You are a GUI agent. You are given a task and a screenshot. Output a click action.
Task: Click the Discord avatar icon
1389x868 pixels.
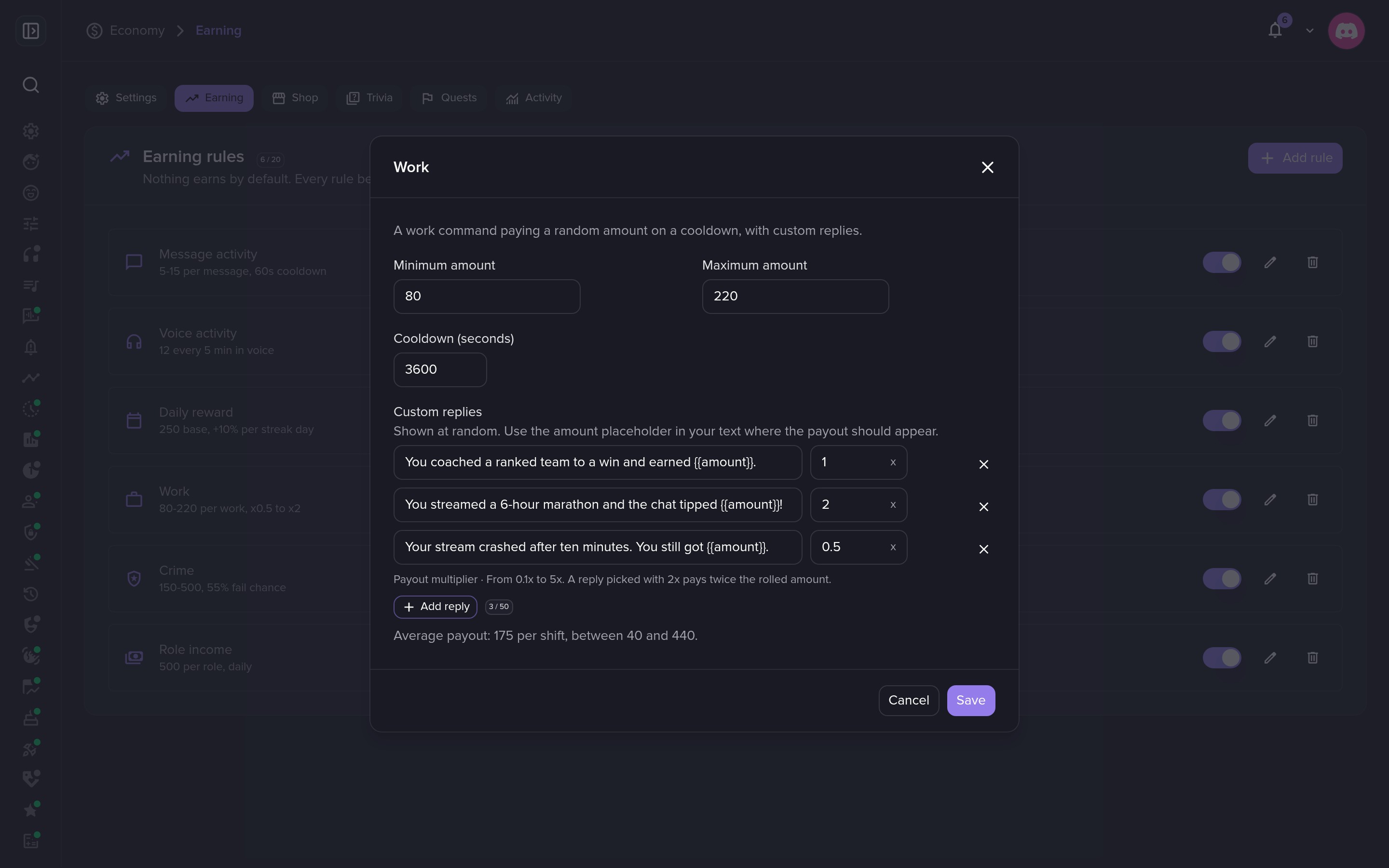pyautogui.click(x=1346, y=30)
